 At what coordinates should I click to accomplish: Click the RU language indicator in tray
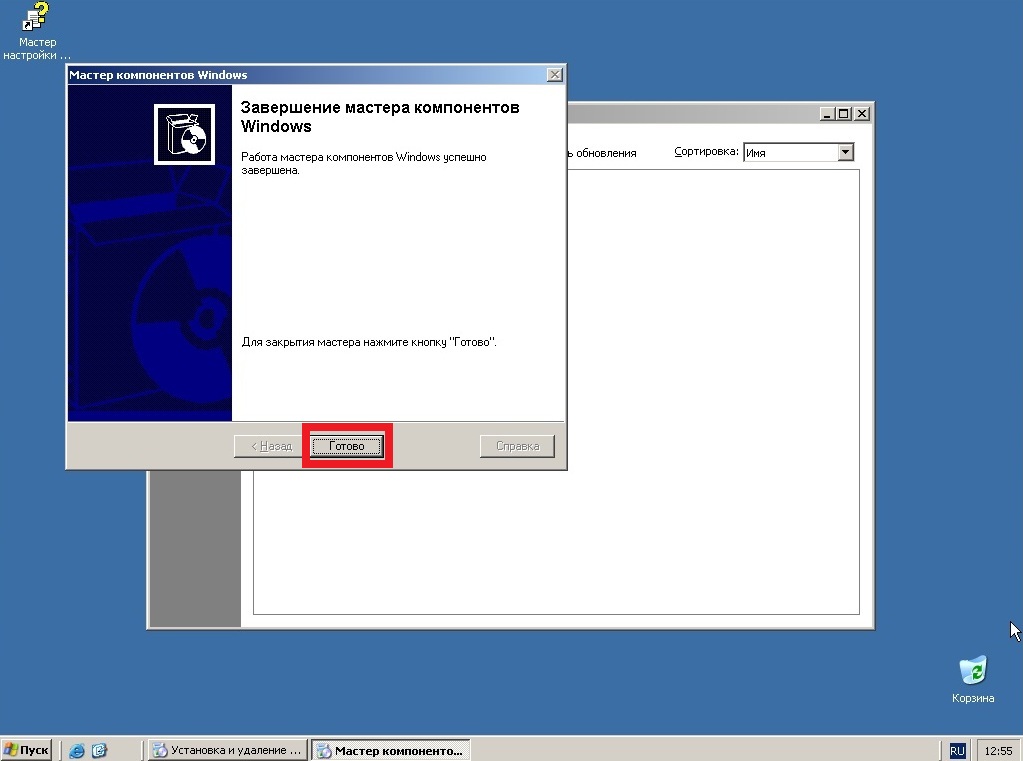coord(956,751)
